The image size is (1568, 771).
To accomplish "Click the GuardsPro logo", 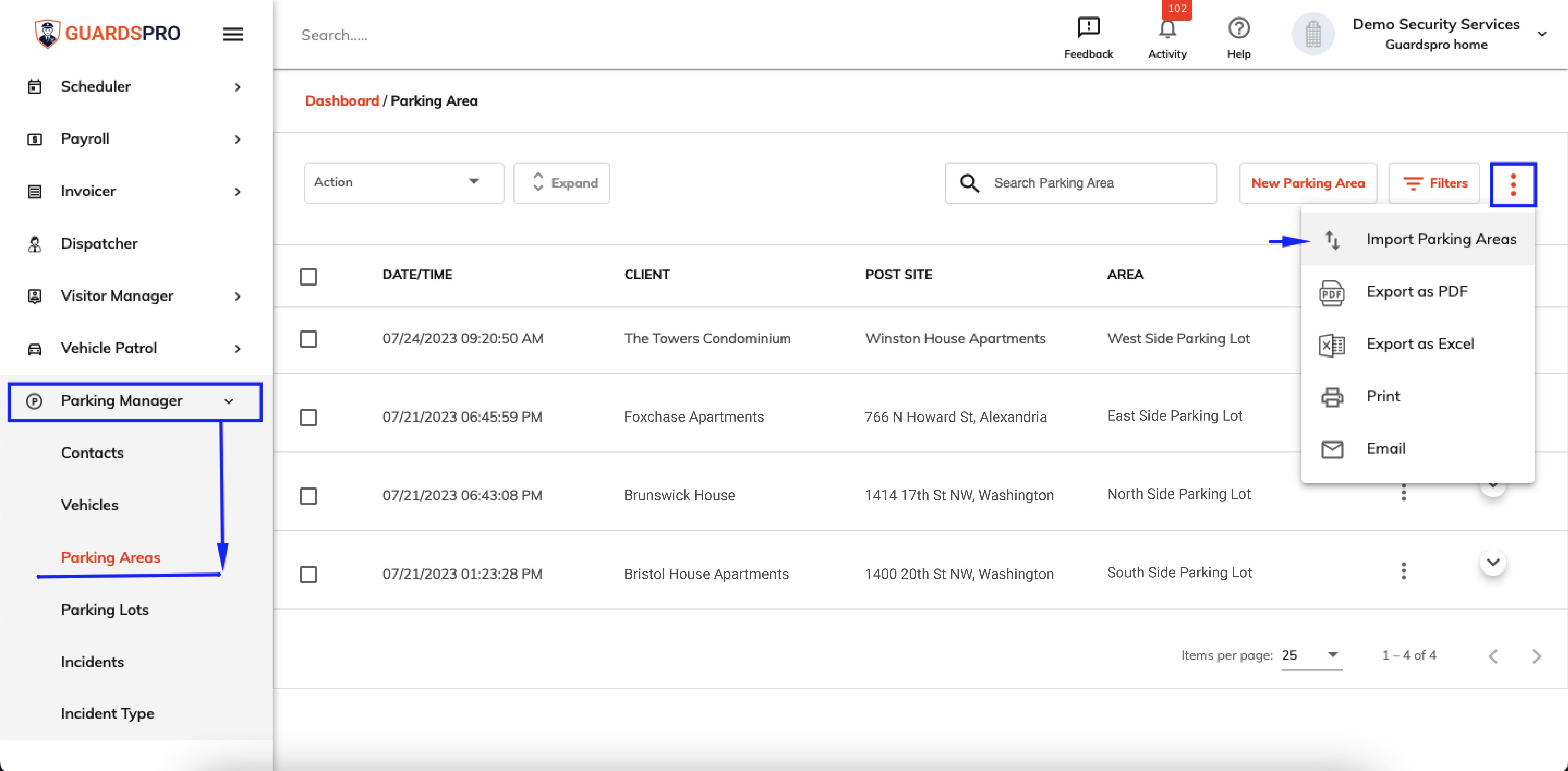I will [x=107, y=33].
